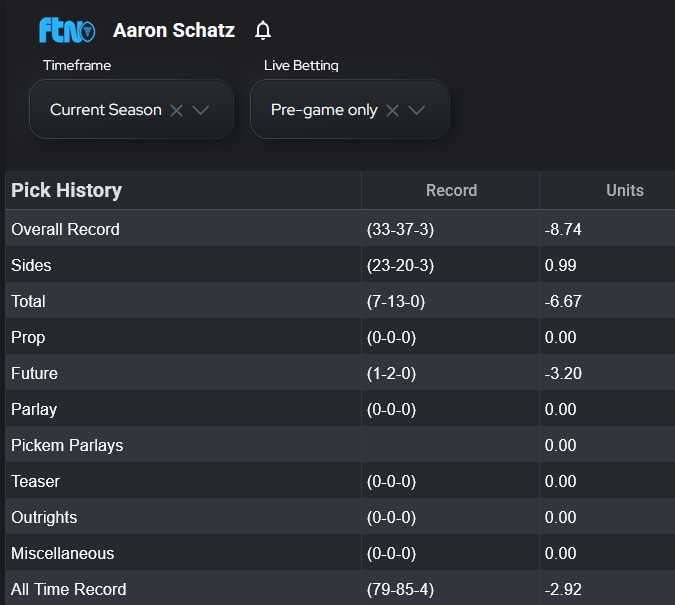The image size is (675, 605).
Task: Expand the Live Betting dropdown chevron
Action: 417,110
